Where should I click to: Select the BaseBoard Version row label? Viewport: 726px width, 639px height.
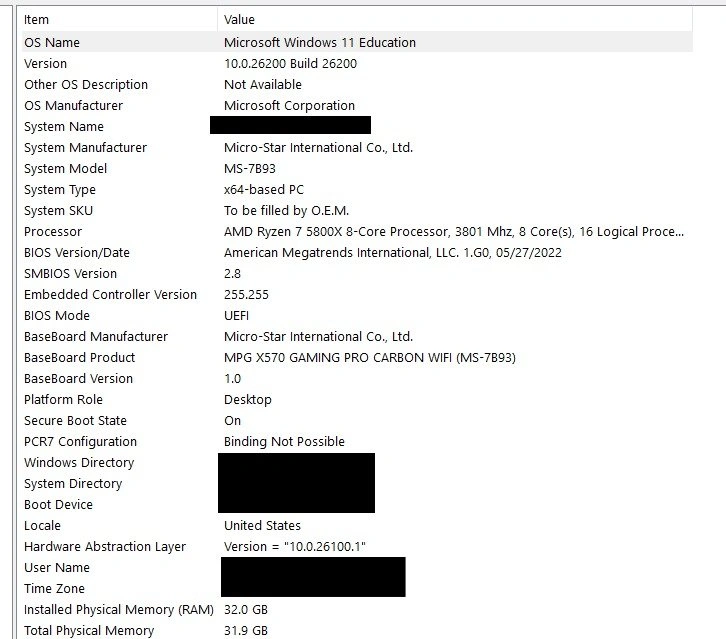79,379
